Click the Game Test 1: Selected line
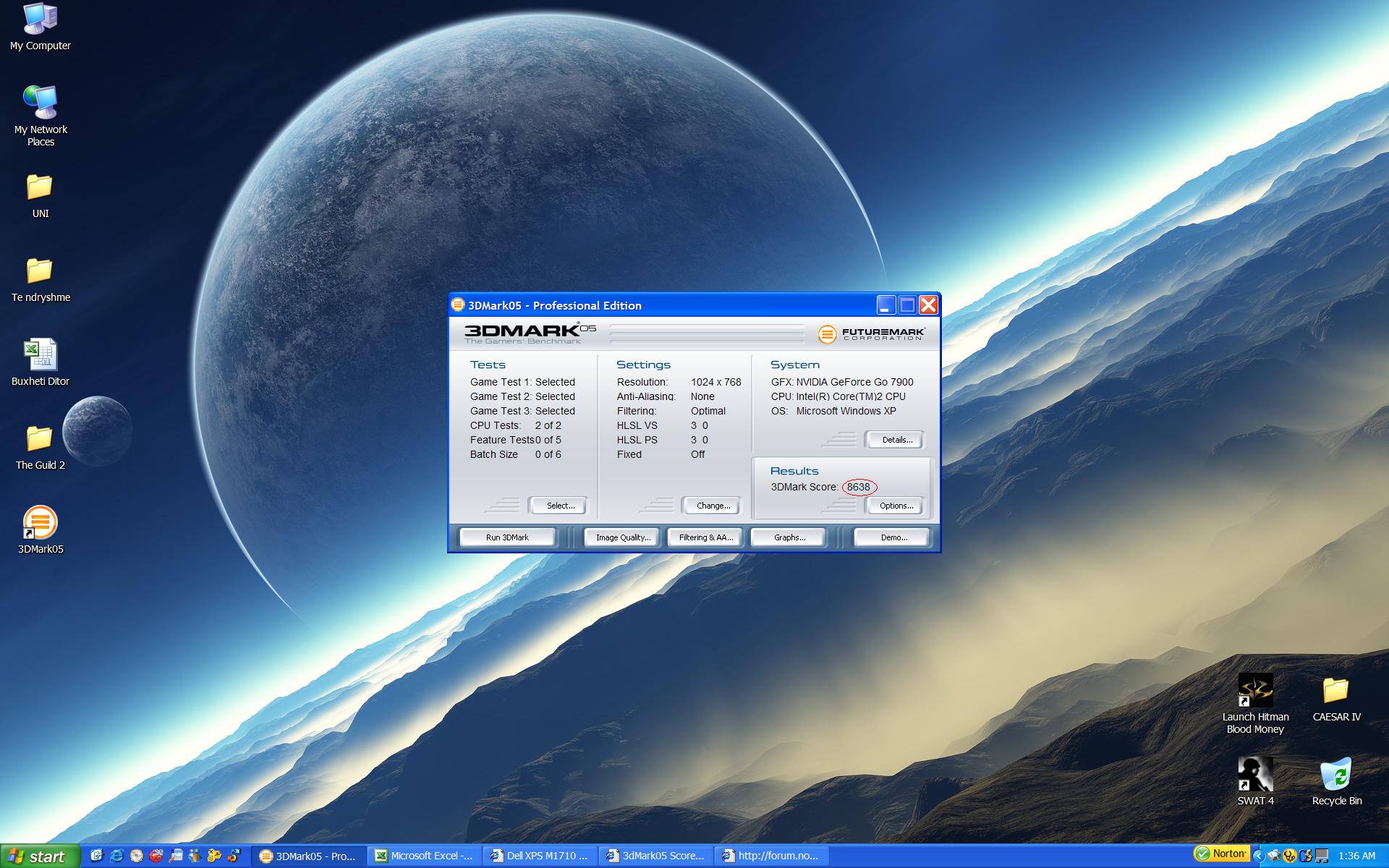 [522, 382]
